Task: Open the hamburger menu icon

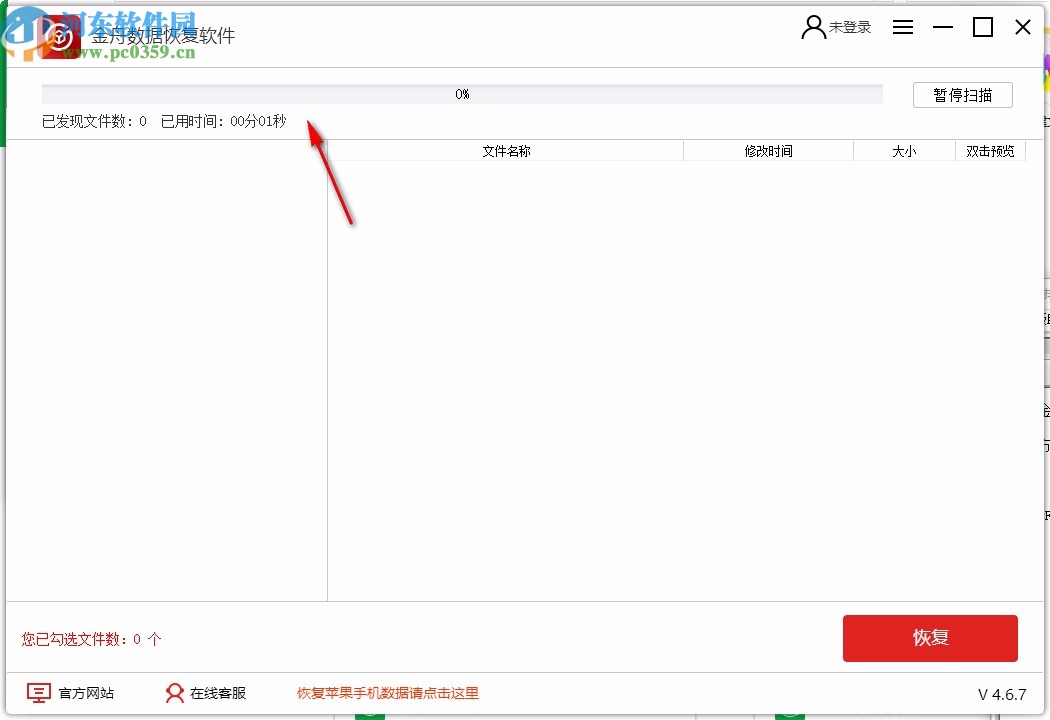Action: click(x=903, y=27)
